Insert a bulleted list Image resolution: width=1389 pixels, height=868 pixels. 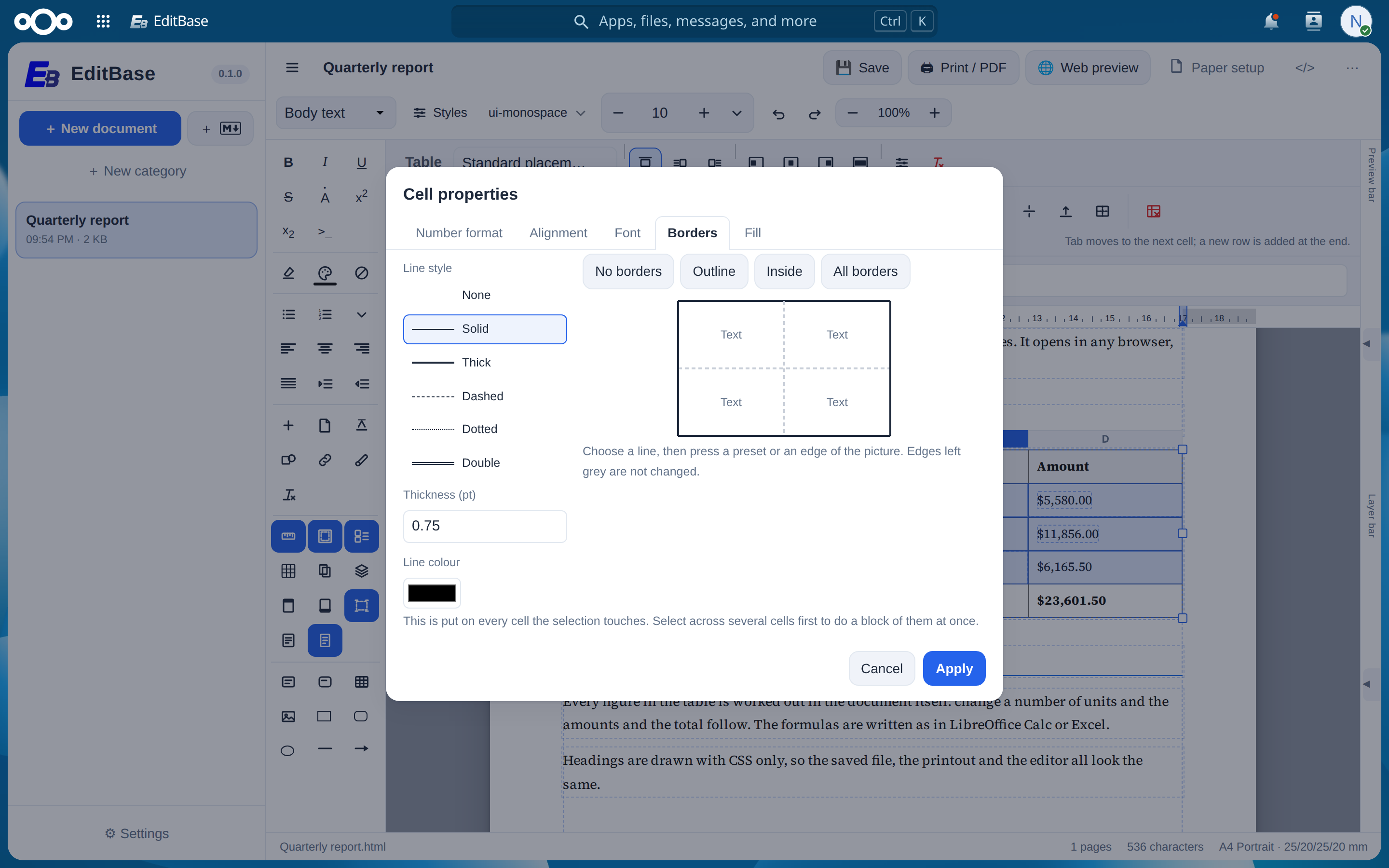click(x=288, y=314)
